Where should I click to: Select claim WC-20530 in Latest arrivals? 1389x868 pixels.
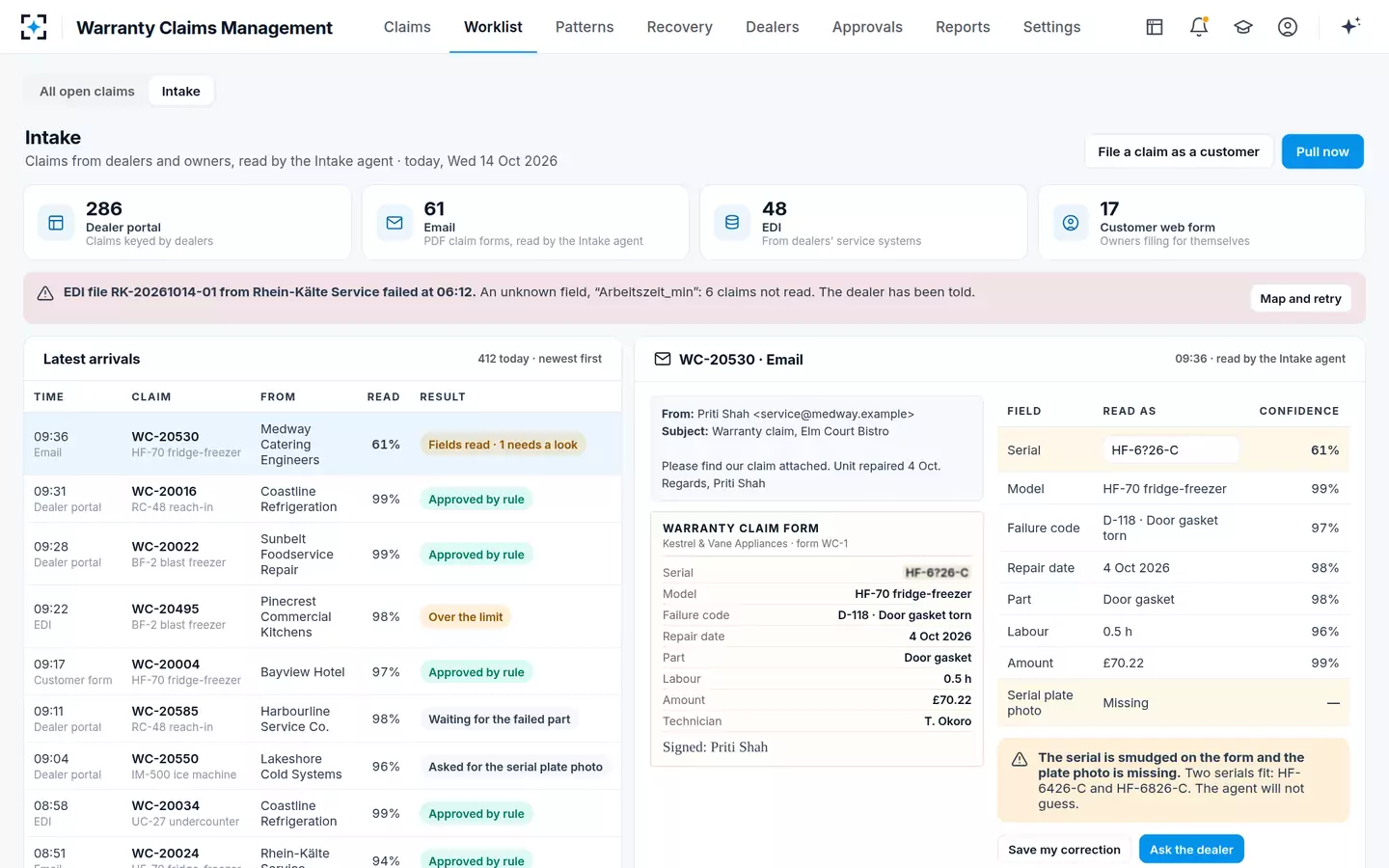tap(322, 445)
